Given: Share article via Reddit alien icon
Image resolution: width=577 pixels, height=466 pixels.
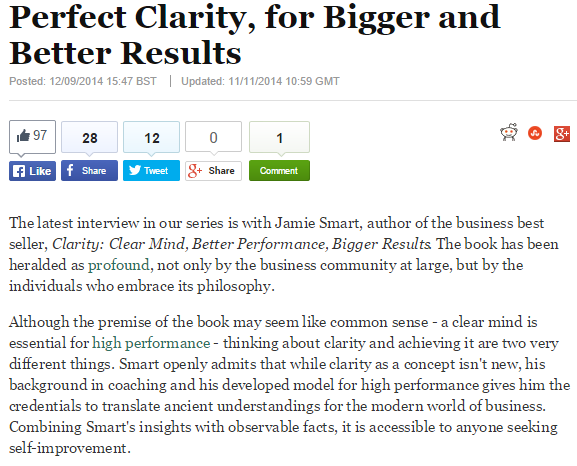Looking at the screenshot, I should click(x=509, y=133).
